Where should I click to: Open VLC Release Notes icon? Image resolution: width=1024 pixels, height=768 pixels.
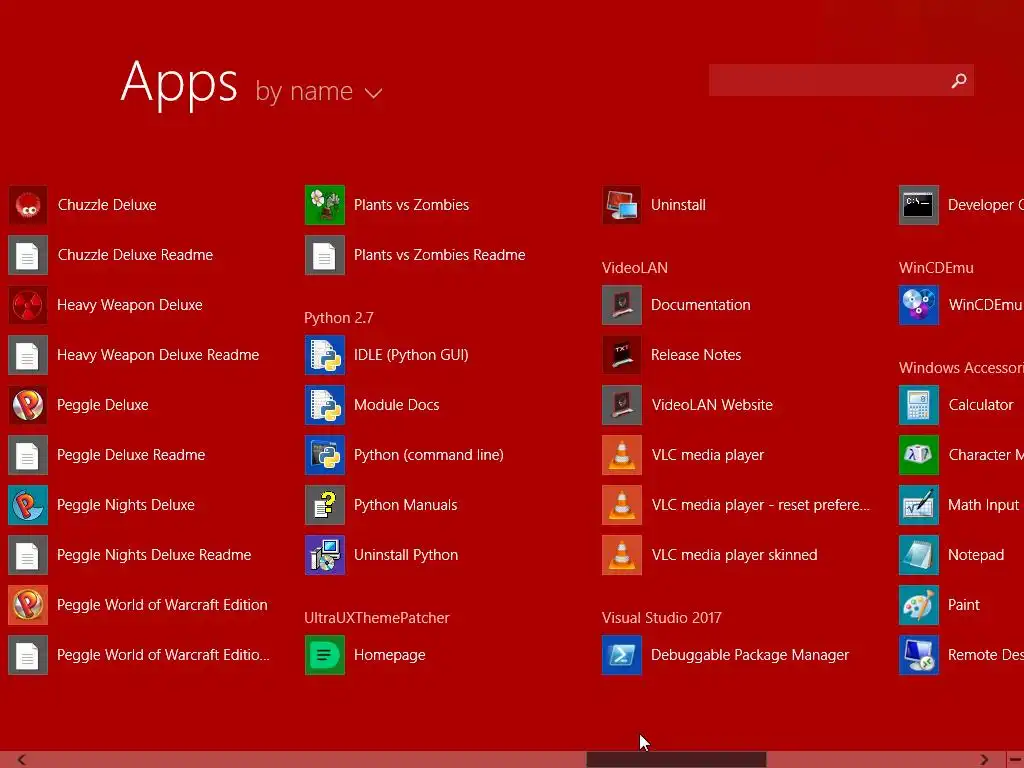pyautogui.click(x=622, y=355)
